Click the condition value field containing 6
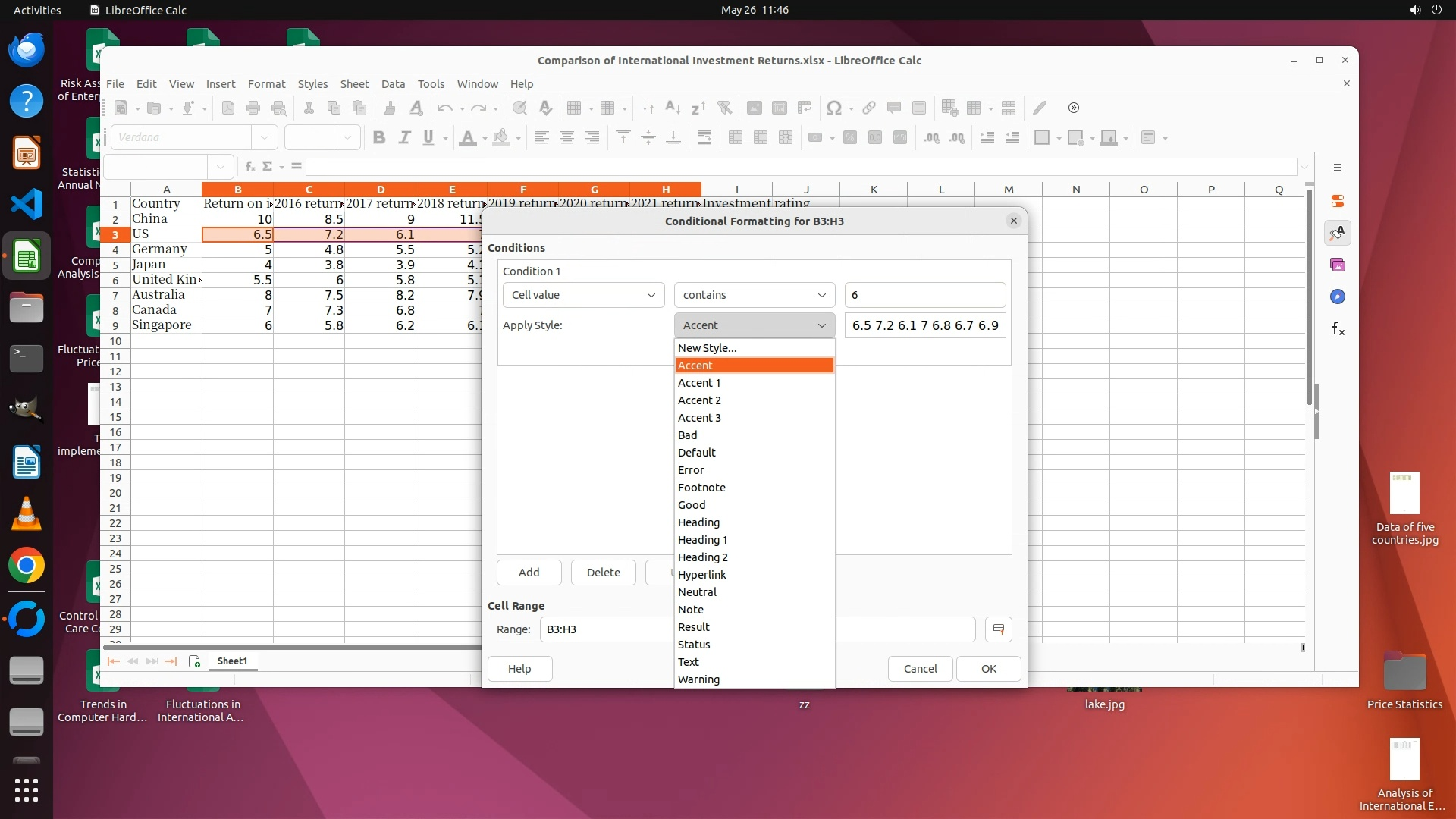The image size is (1456, 819). (924, 295)
